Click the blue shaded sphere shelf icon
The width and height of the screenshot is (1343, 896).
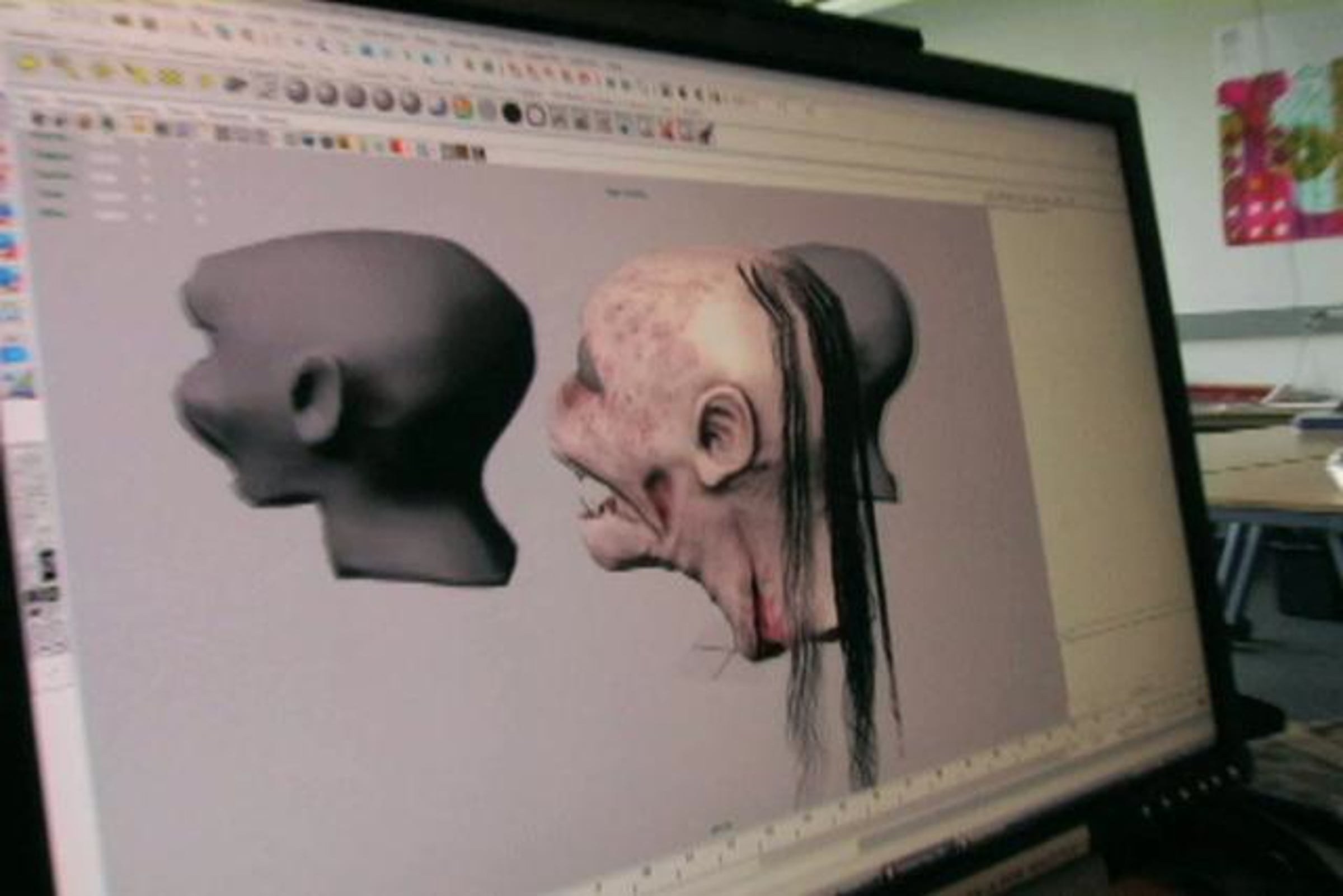438,106
